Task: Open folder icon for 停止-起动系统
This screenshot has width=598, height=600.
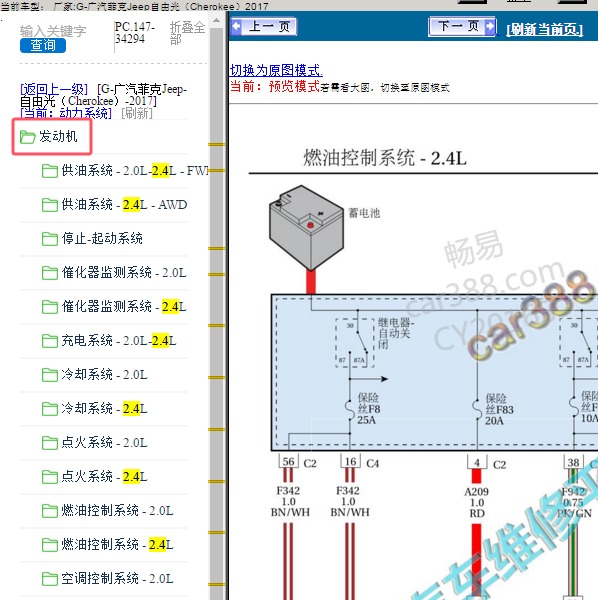Action: coord(50,239)
